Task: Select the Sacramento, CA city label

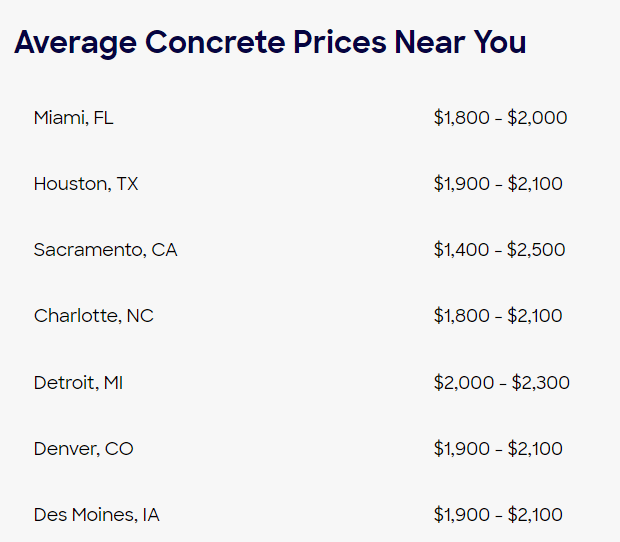Action: coord(106,250)
